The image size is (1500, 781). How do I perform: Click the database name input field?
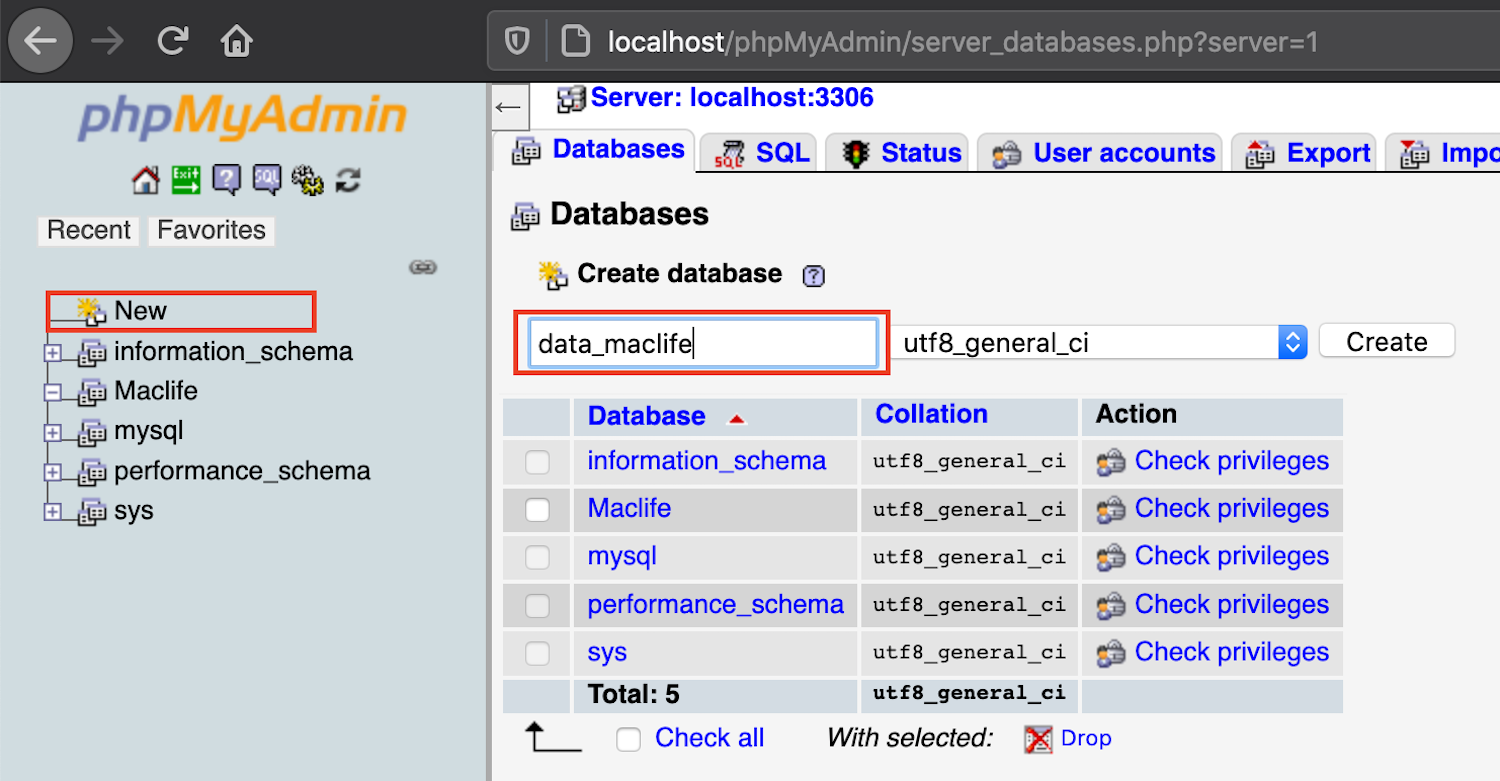(x=703, y=344)
